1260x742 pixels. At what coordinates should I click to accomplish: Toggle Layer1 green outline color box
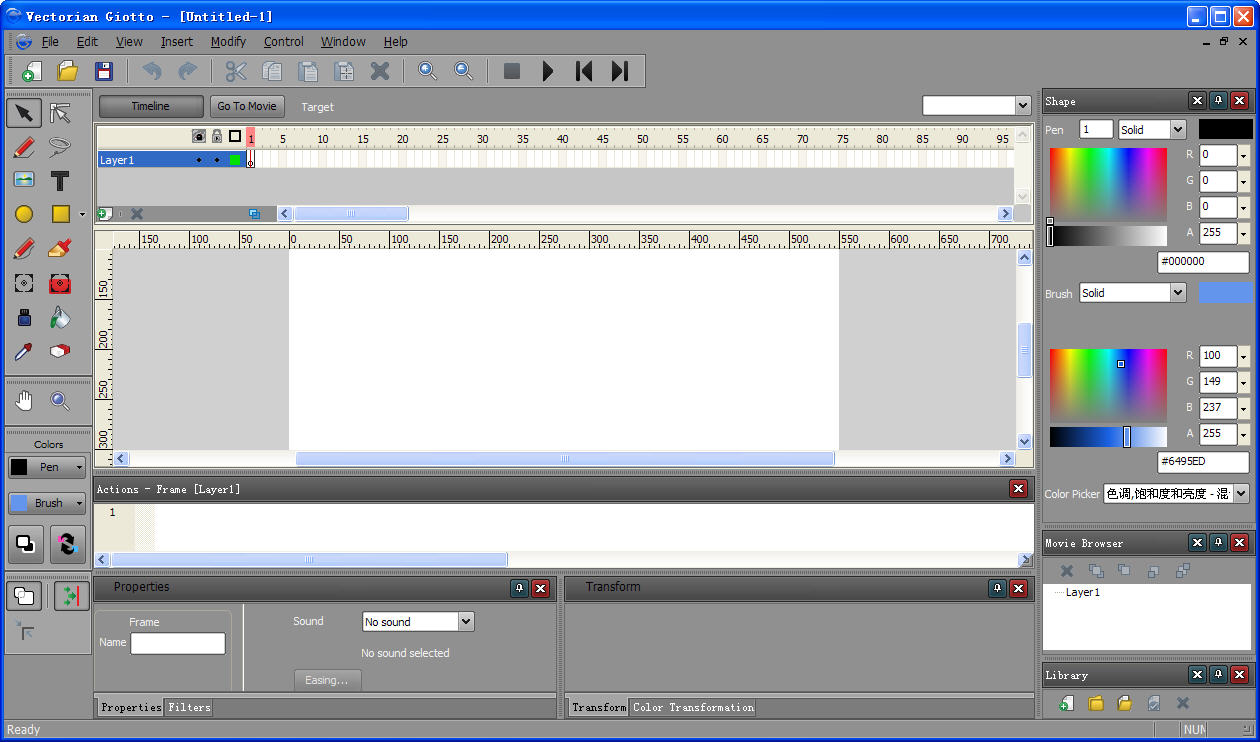(235, 160)
